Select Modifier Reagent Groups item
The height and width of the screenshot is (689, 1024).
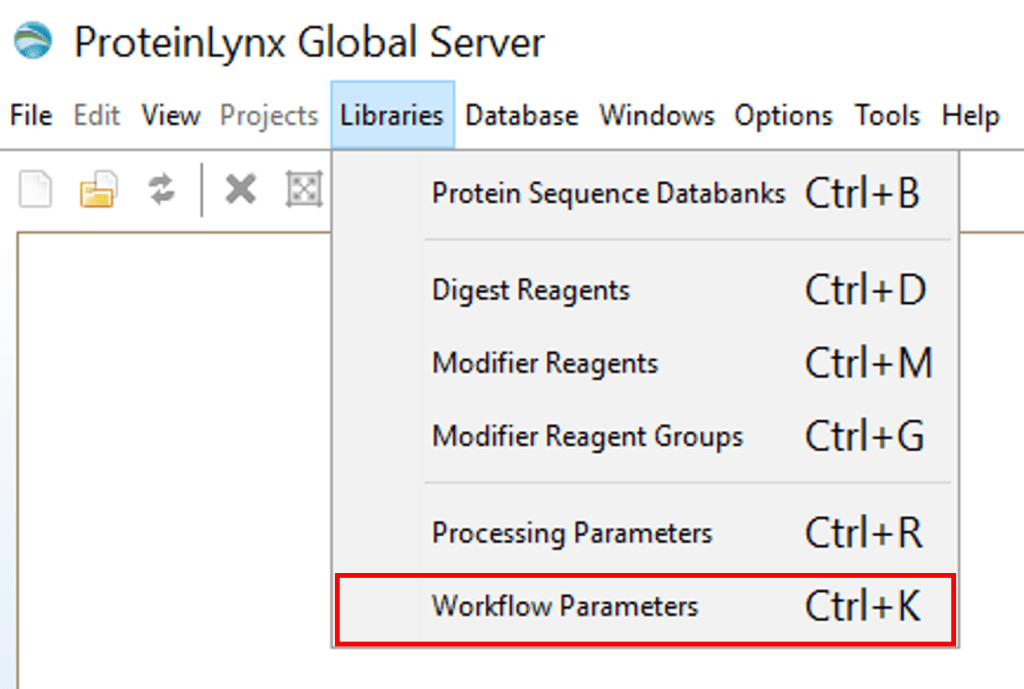(x=587, y=437)
